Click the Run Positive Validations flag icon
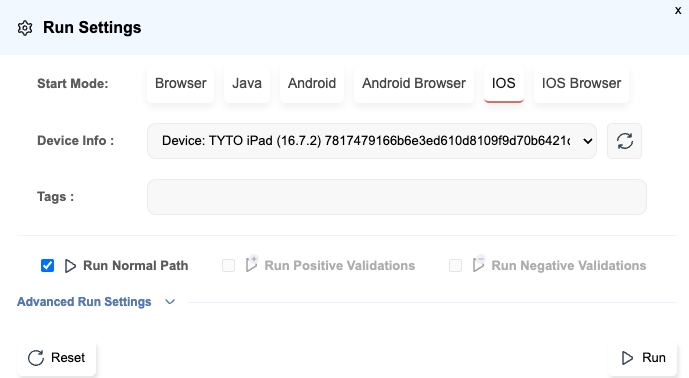The height and width of the screenshot is (378, 689). (252, 264)
